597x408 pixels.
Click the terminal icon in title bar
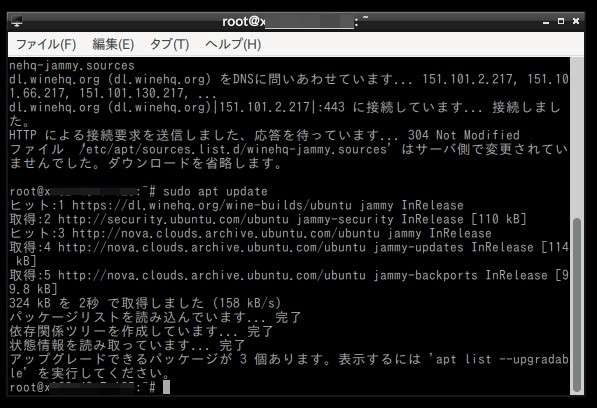(x=16, y=21)
